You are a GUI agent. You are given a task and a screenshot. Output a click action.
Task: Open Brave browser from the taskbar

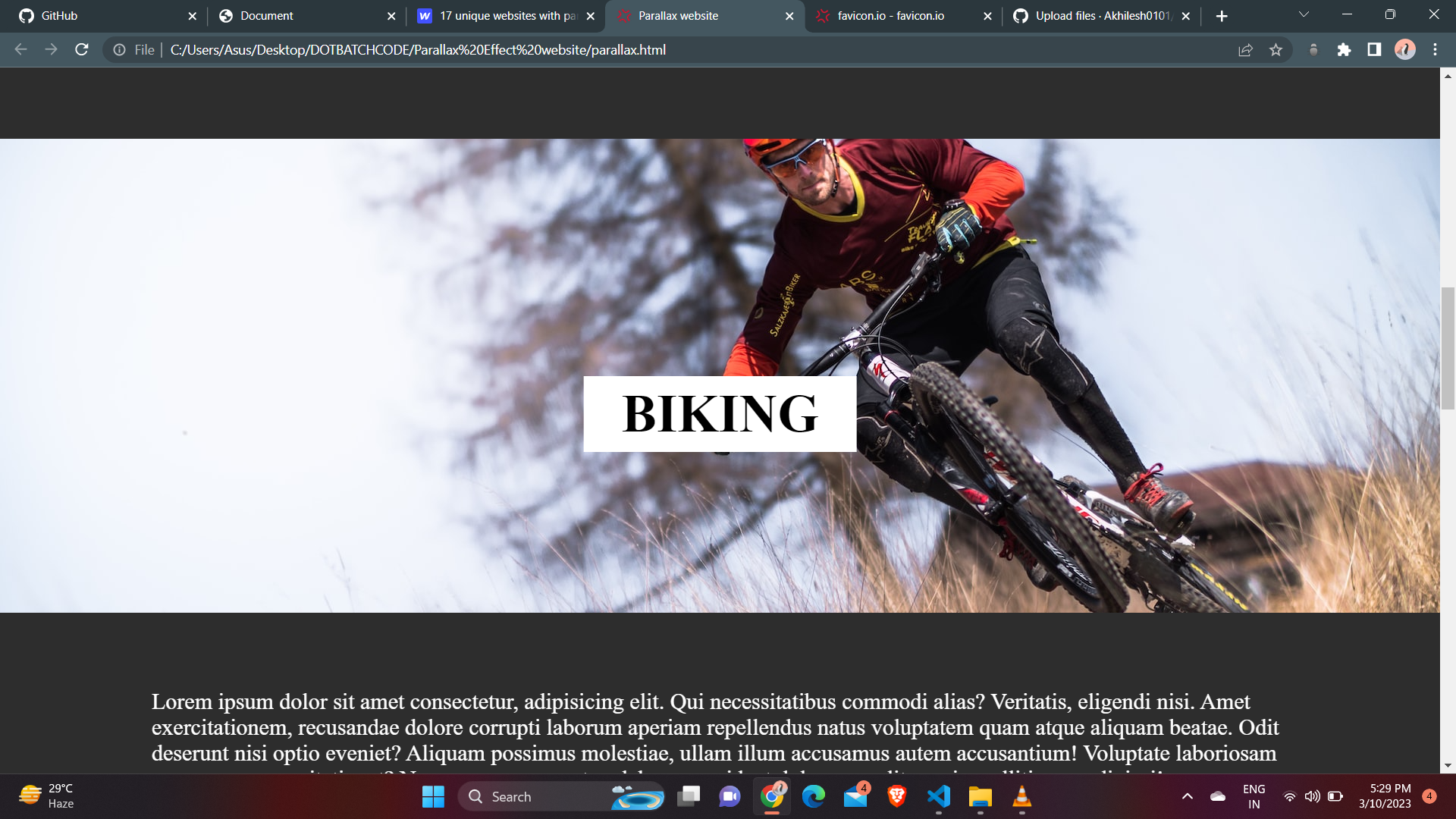coord(896,797)
